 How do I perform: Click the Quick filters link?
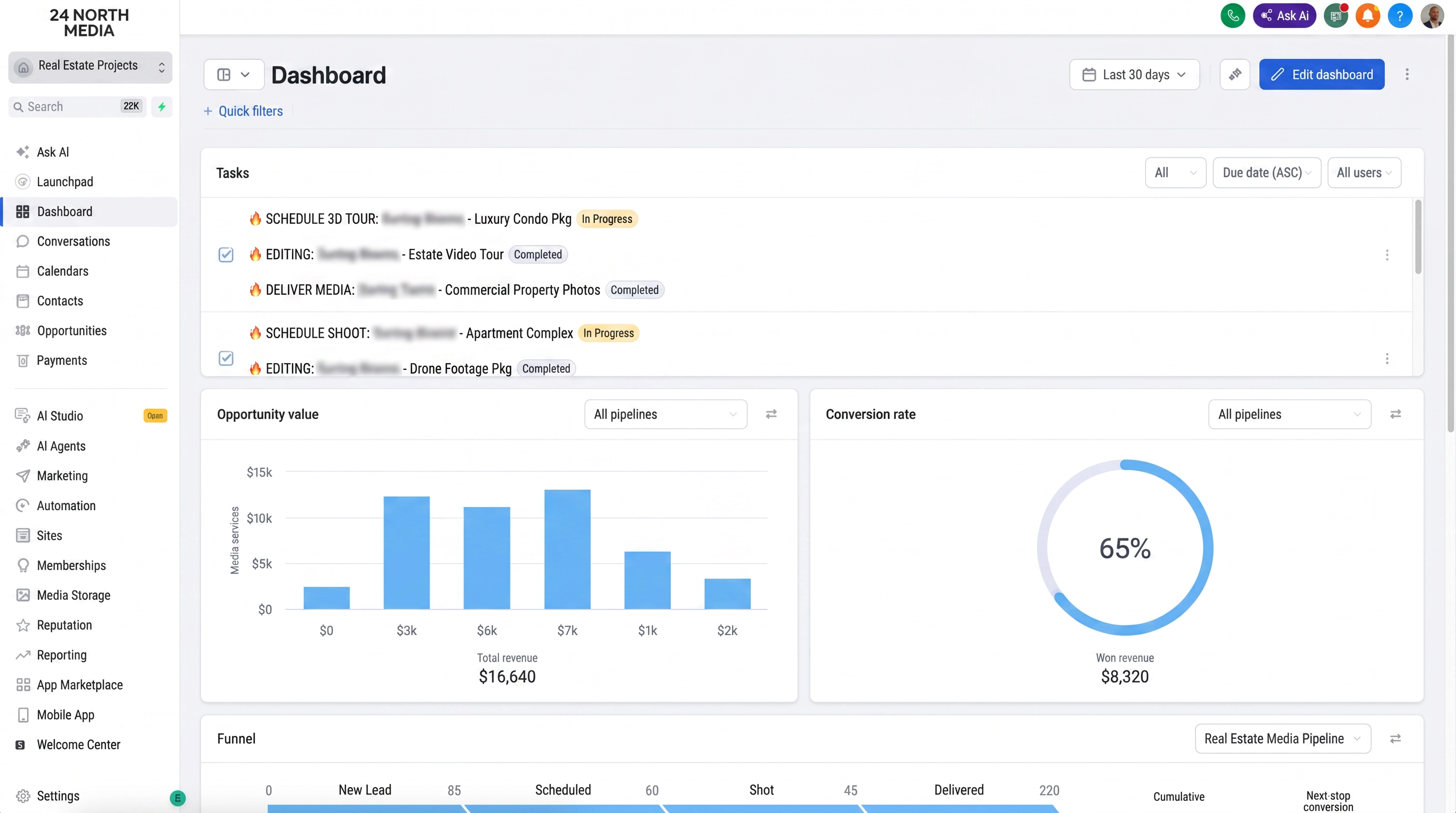(243, 111)
